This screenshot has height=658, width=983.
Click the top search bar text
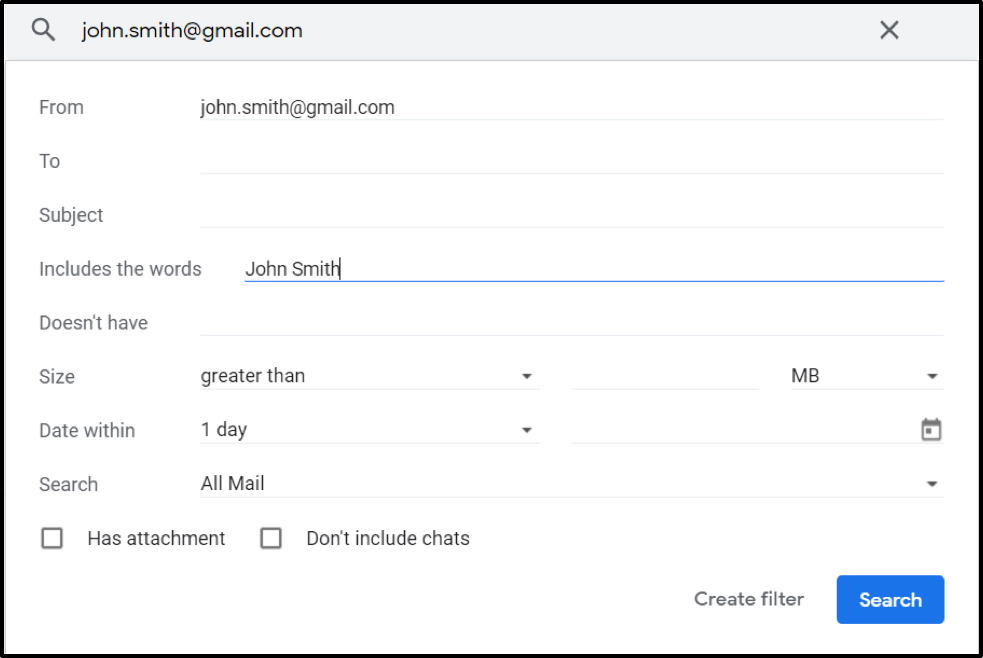[192, 31]
